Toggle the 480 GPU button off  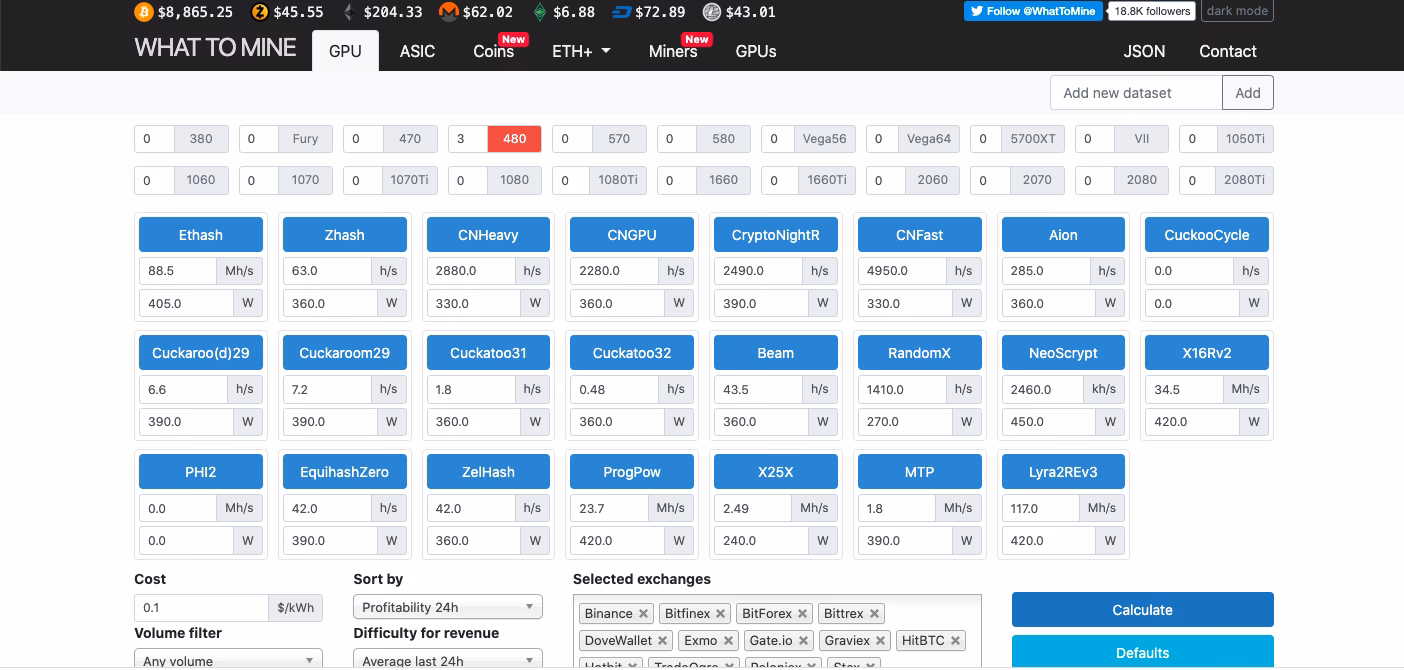coord(514,139)
